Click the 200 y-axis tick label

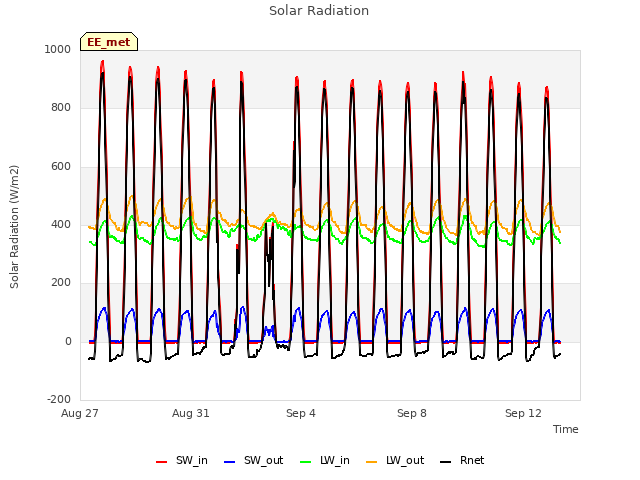61,282
